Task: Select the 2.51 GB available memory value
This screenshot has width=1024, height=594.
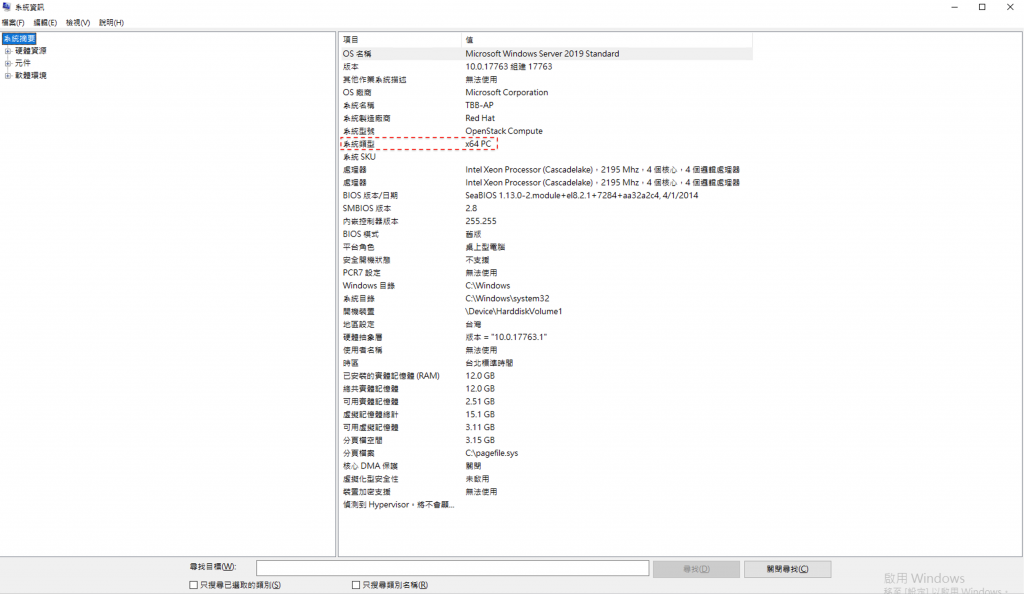Action: (480, 401)
